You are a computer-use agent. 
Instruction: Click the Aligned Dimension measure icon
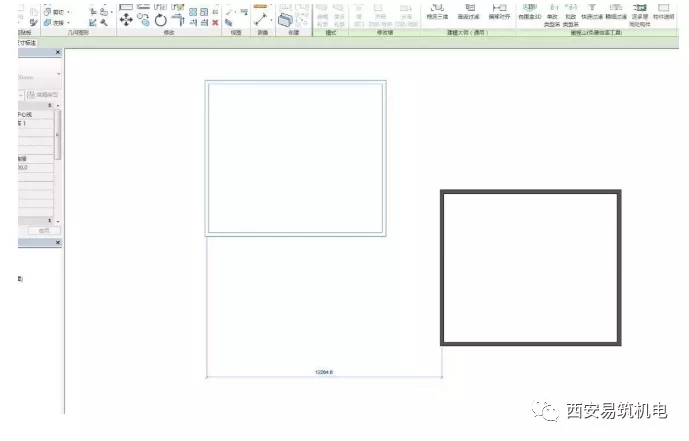point(261,19)
